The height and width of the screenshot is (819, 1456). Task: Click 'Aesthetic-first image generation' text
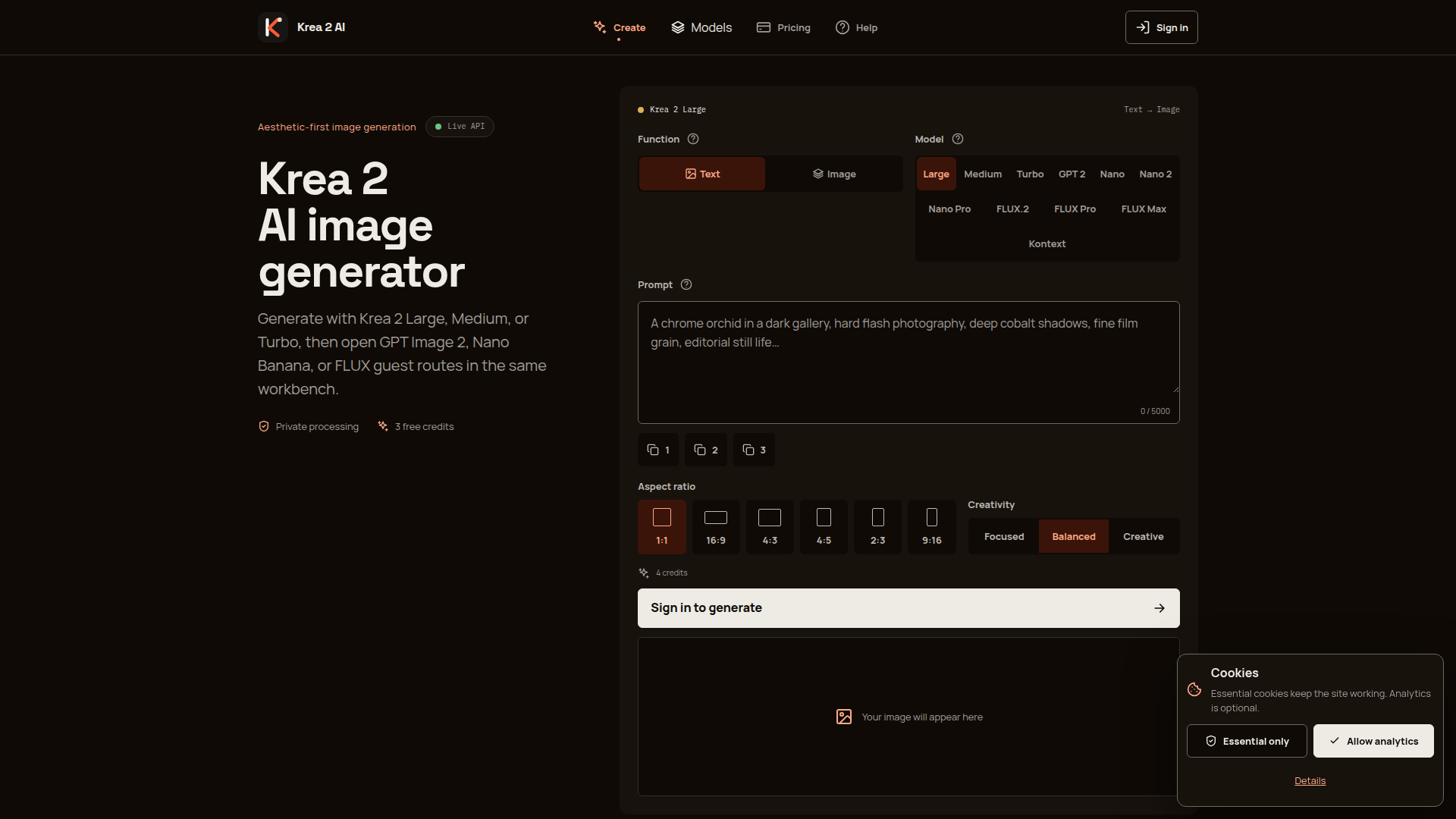[x=337, y=127]
